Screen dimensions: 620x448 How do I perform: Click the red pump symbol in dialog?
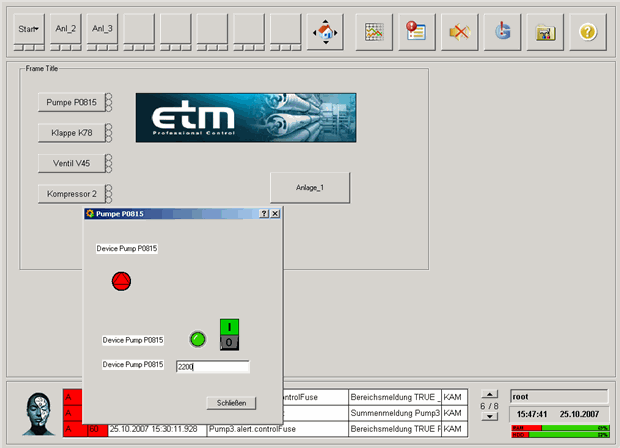(121, 281)
